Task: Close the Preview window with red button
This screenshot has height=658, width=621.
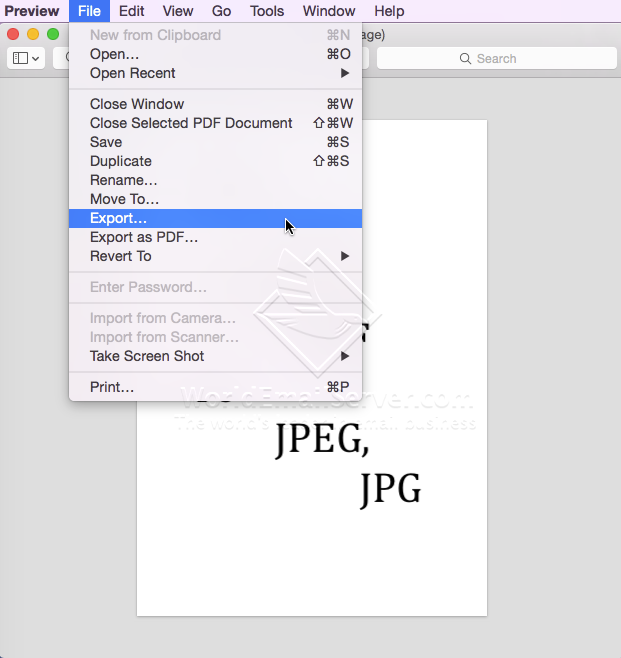Action: click(x=13, y=34)
